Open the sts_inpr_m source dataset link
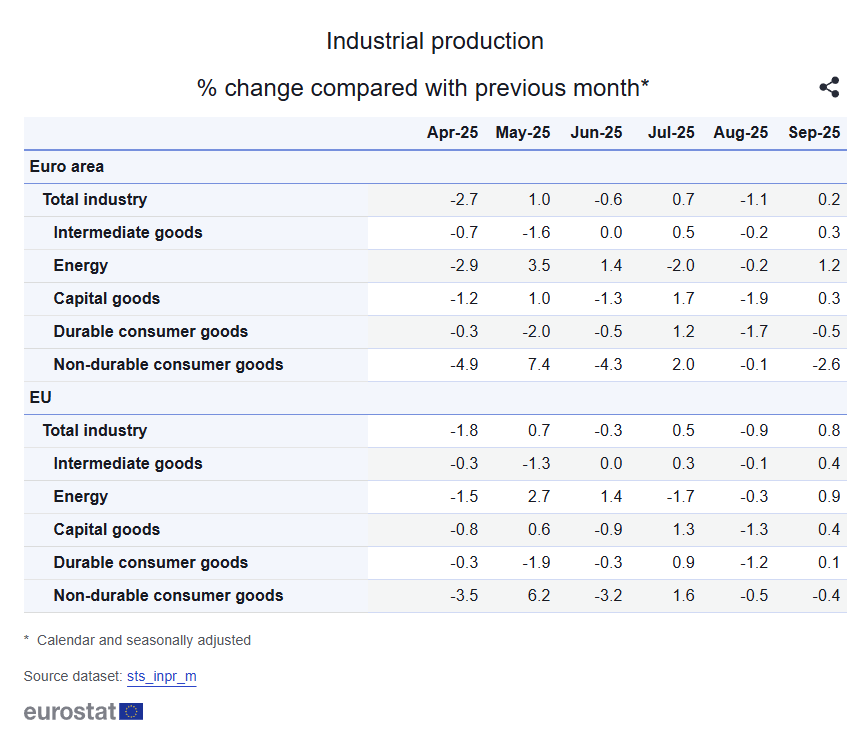Screen dimensions: 865x735 point(161,677)
